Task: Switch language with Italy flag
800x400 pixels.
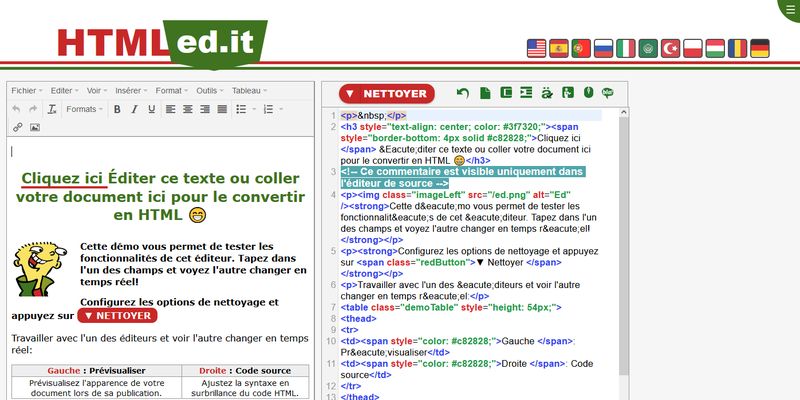Action: coord(626,48)
